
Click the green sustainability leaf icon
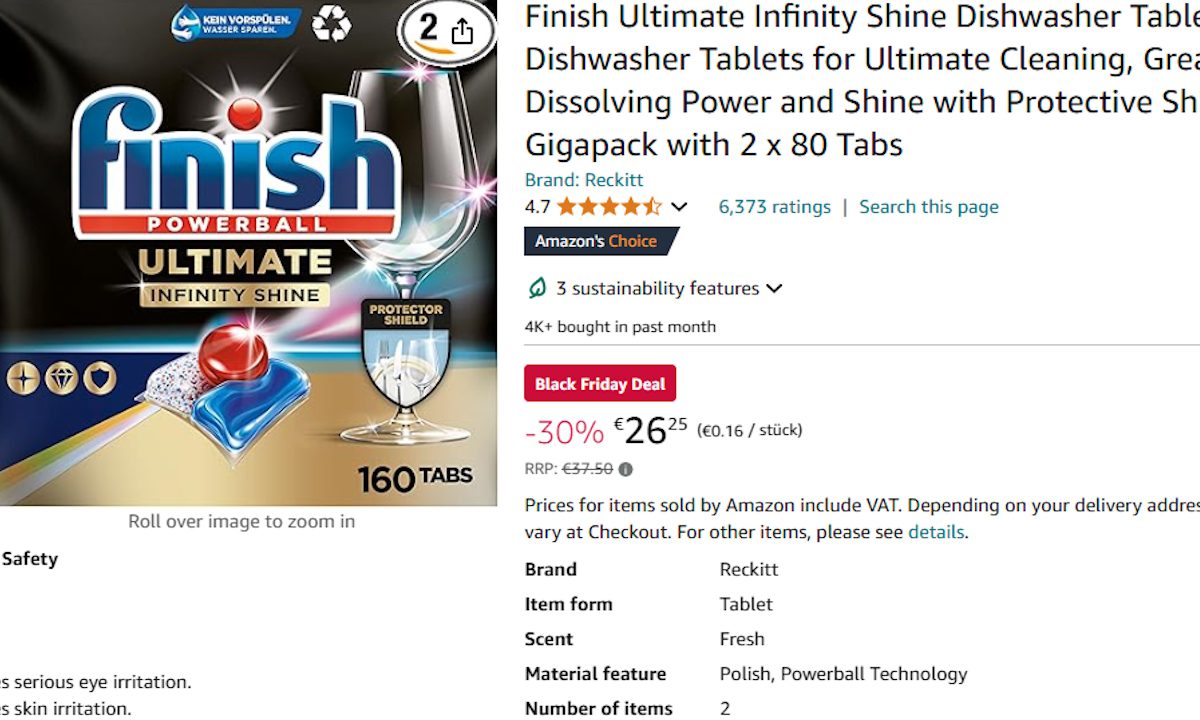point(537,289)
